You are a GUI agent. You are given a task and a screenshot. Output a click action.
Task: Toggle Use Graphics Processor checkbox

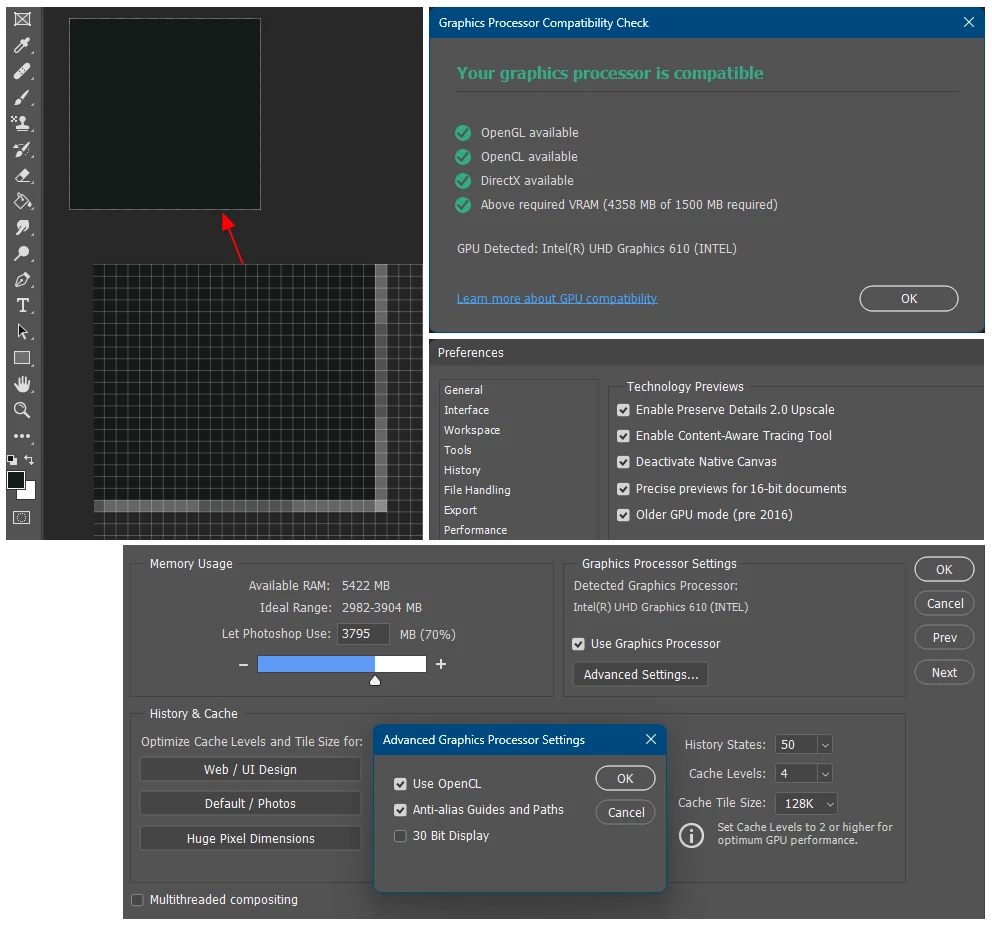tap(578, 644)
